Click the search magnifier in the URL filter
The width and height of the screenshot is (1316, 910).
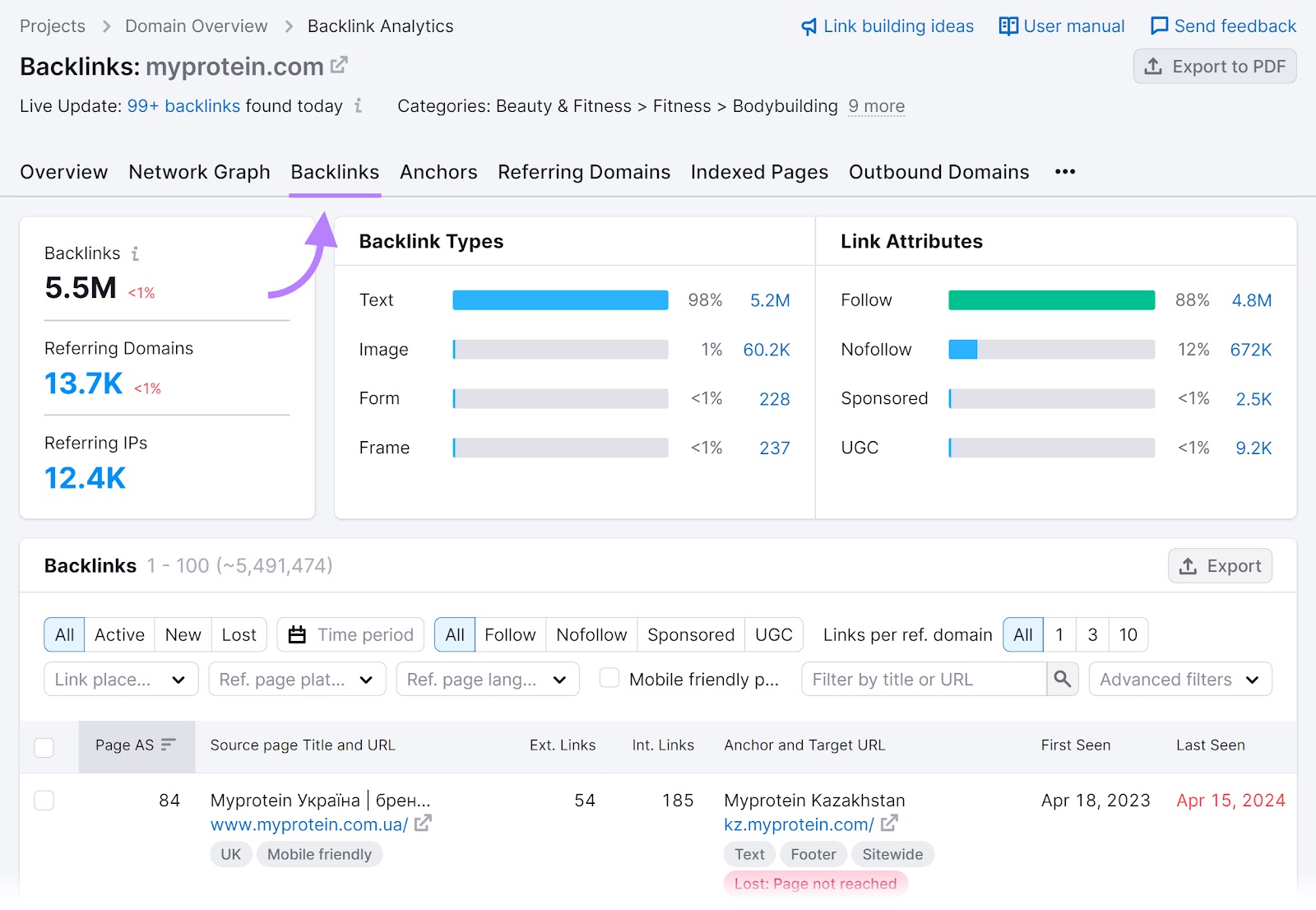coord(1062,679)
